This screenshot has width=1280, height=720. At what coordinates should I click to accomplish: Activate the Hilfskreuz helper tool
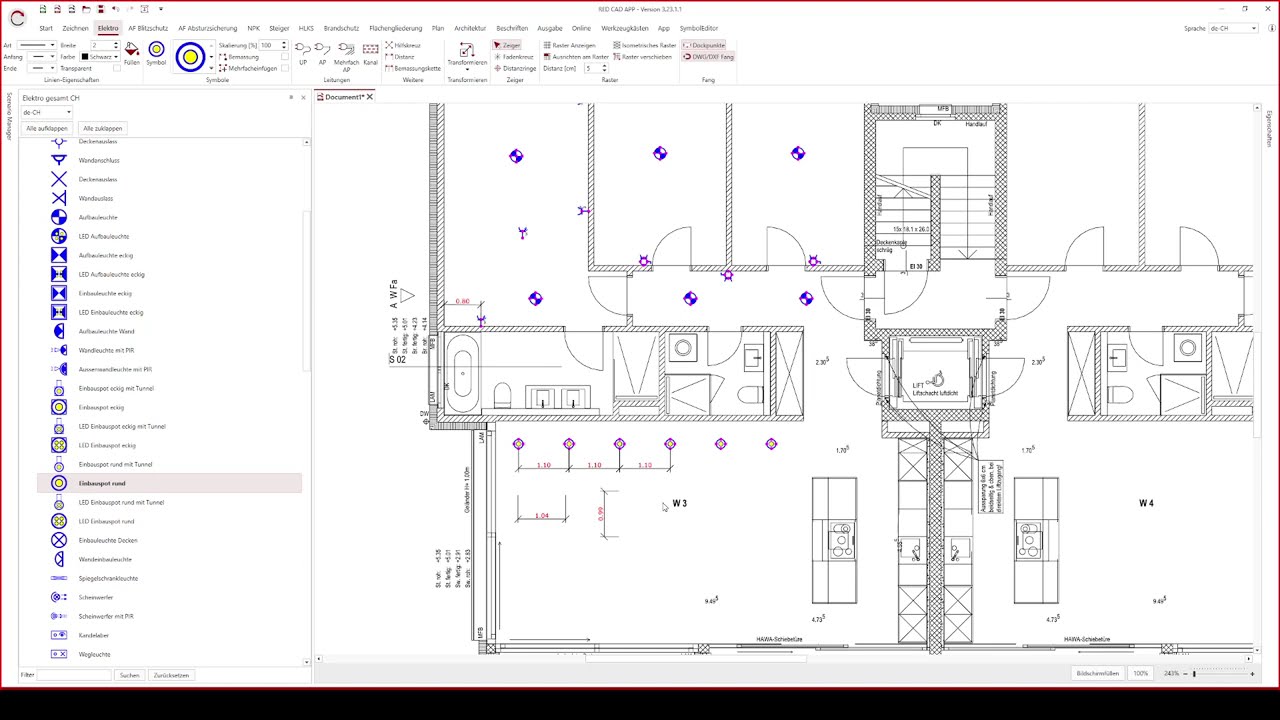coord(403,46)
